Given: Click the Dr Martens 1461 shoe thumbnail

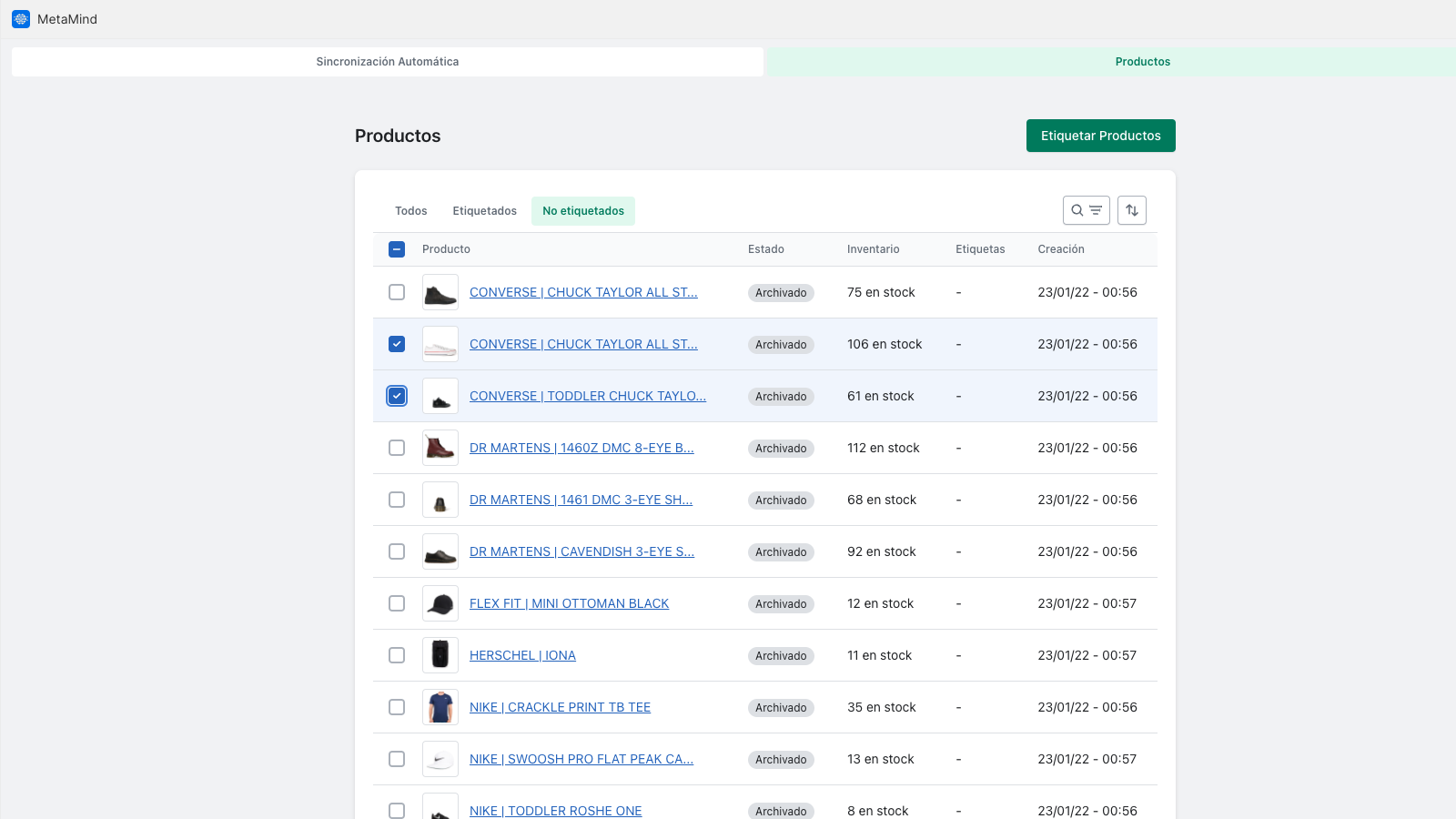Looking at the screenshot, I should tap(440, 500).
